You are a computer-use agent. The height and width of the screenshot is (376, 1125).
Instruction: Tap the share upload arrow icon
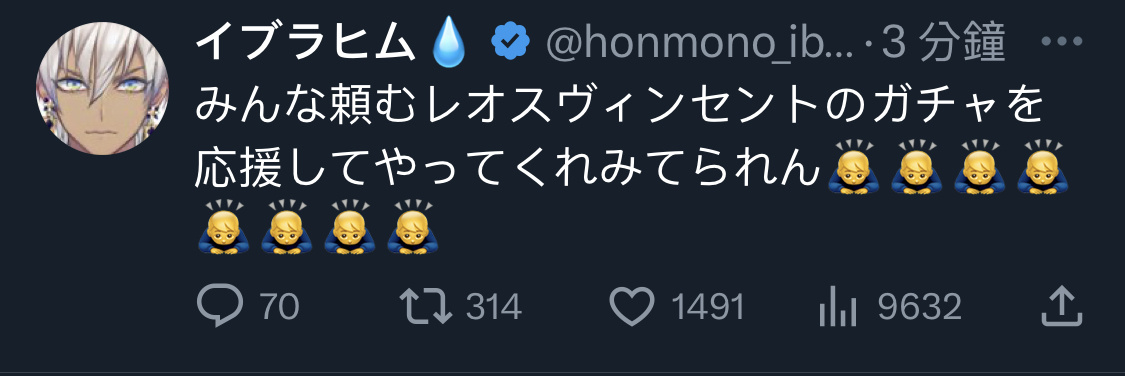(1061, 306)
